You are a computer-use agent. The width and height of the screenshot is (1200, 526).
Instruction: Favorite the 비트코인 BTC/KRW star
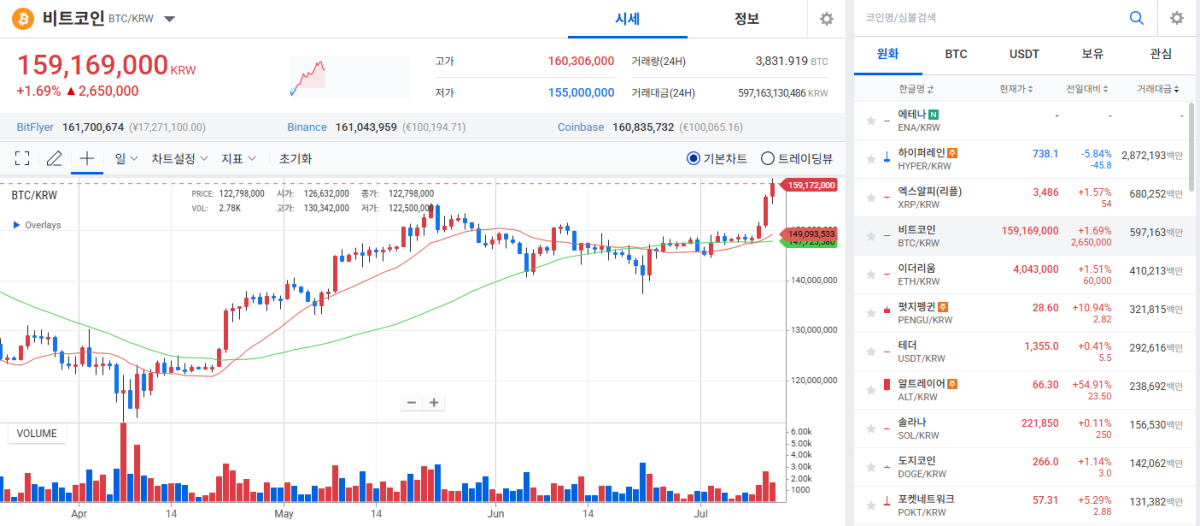click(x=871, y=236)
